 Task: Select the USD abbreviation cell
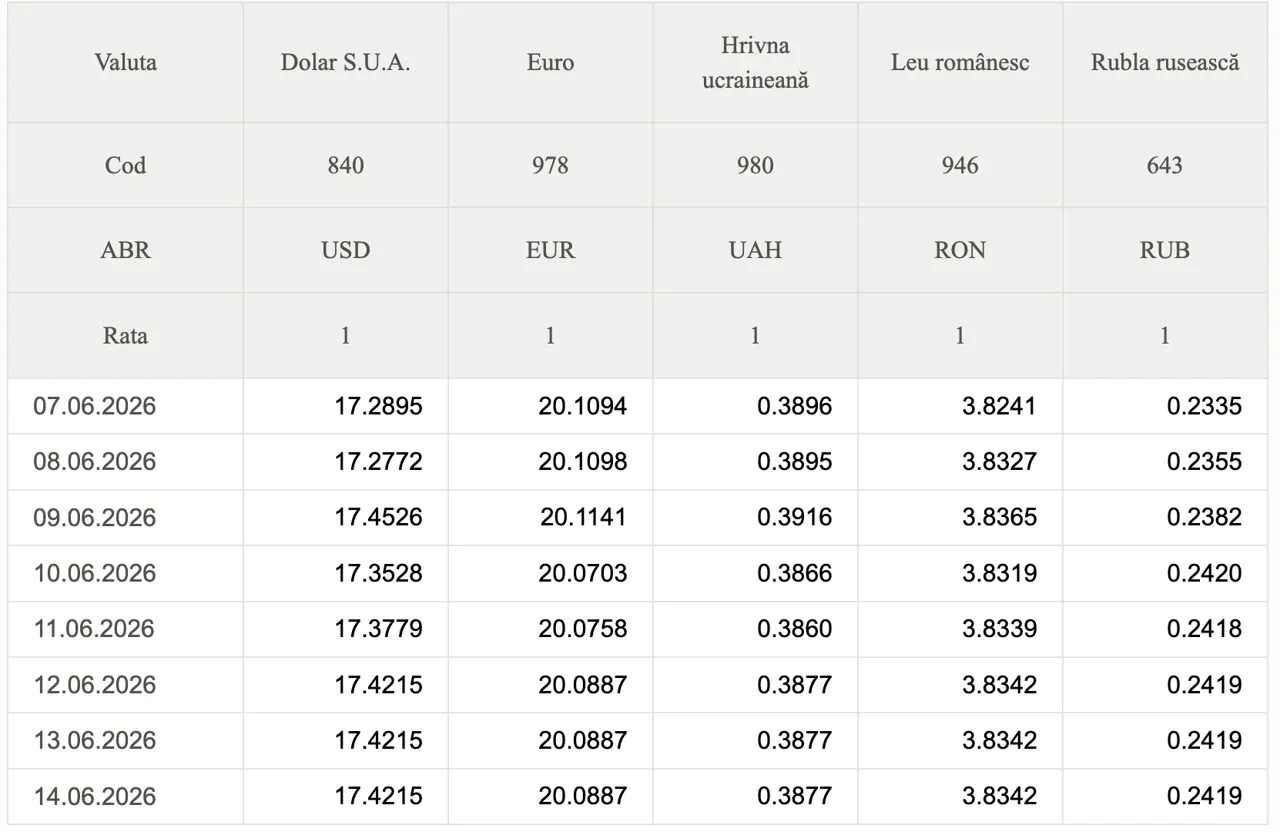[345, 250]
